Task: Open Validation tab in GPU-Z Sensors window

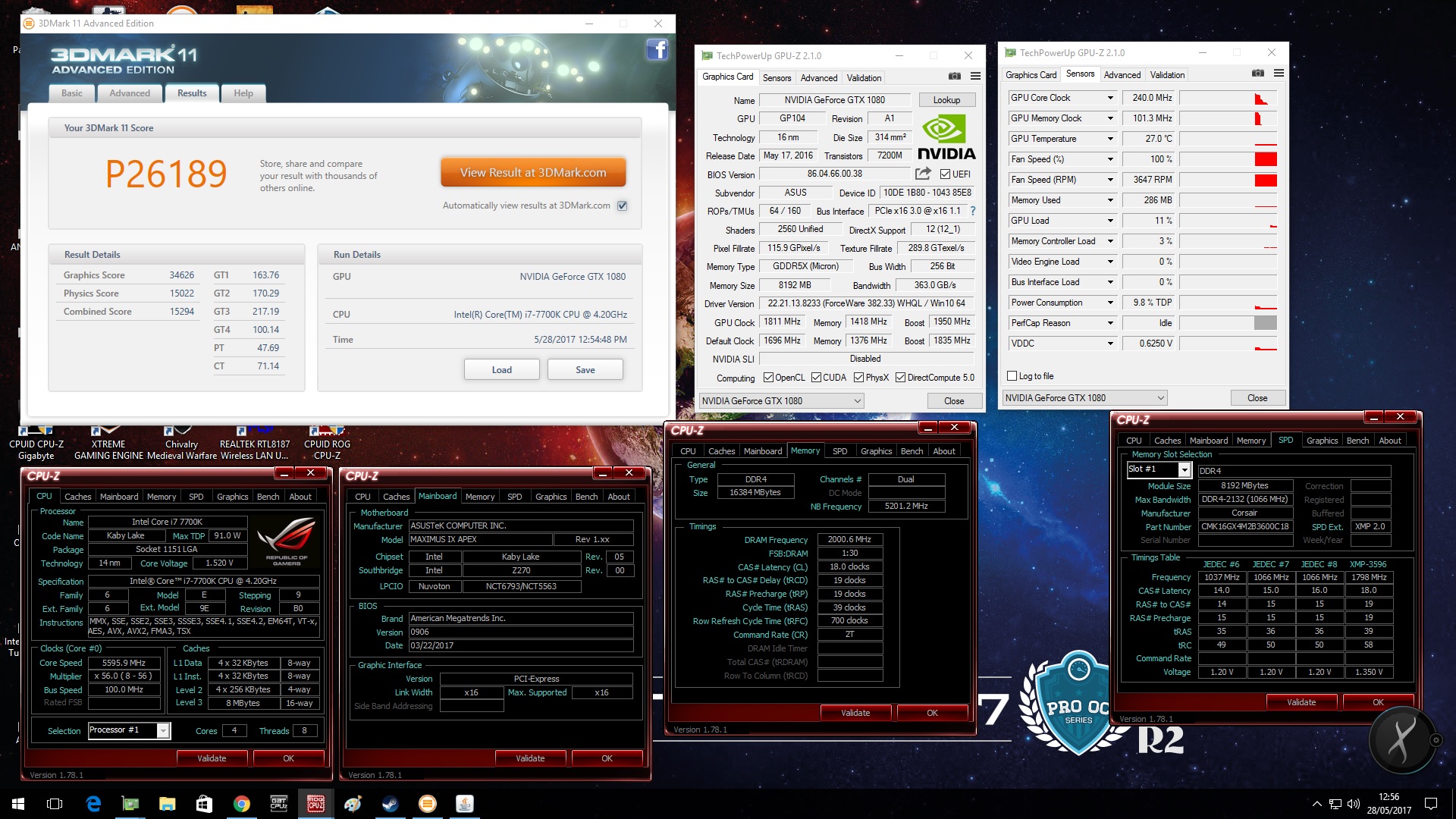Action: click(x=1167, y=74)
